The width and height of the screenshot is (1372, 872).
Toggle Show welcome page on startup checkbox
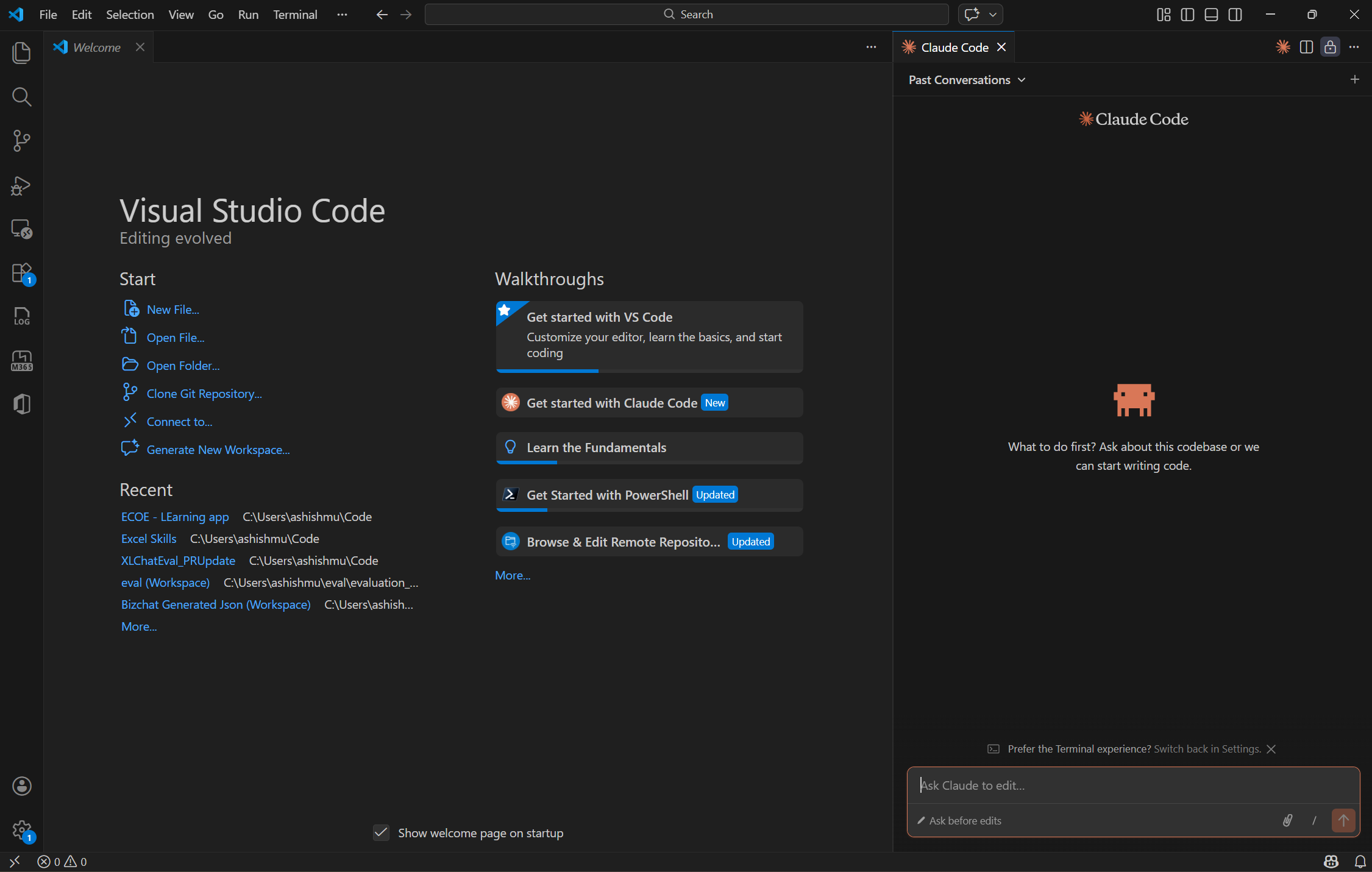[x=381, y=832]
